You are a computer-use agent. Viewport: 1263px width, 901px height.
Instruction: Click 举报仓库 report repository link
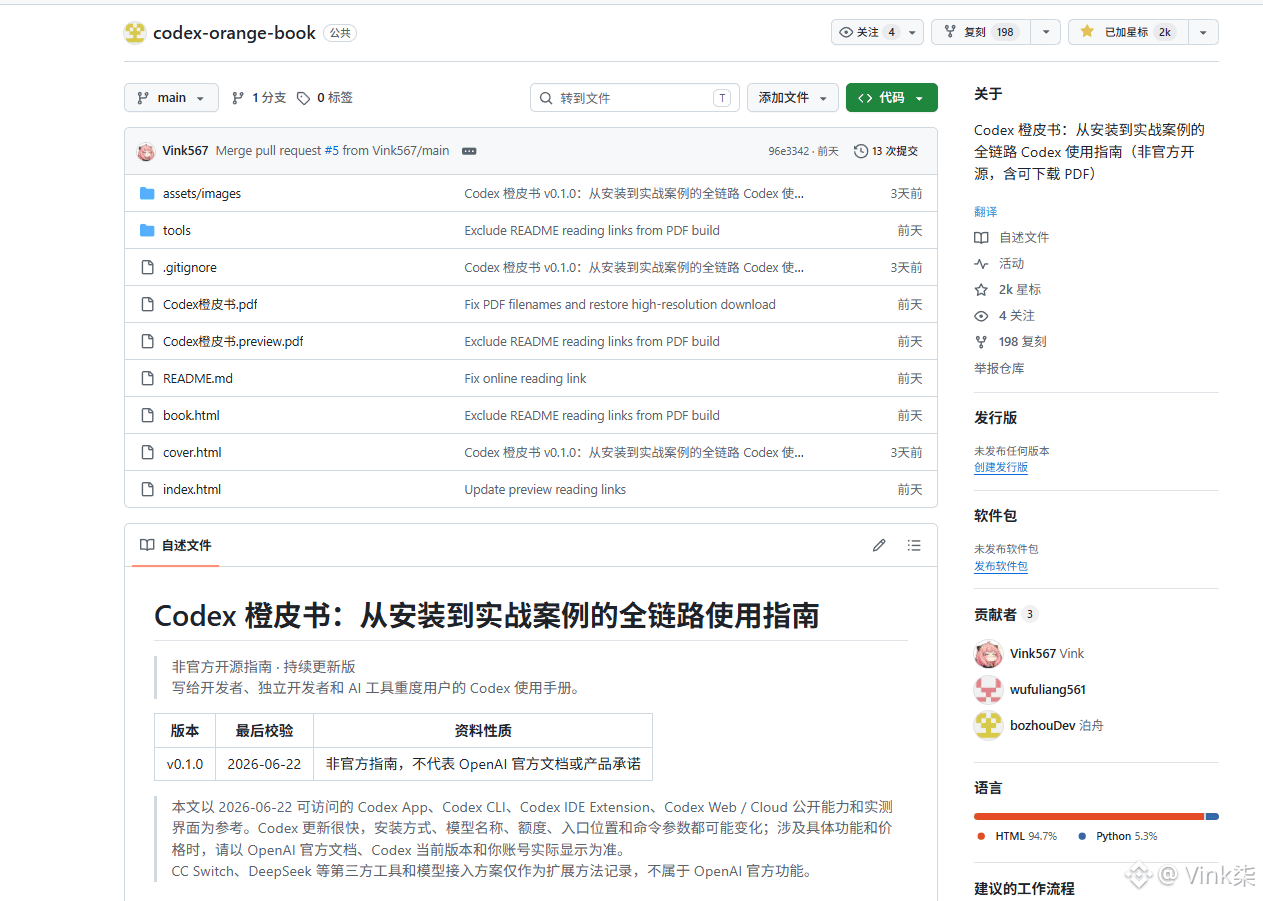999,368
